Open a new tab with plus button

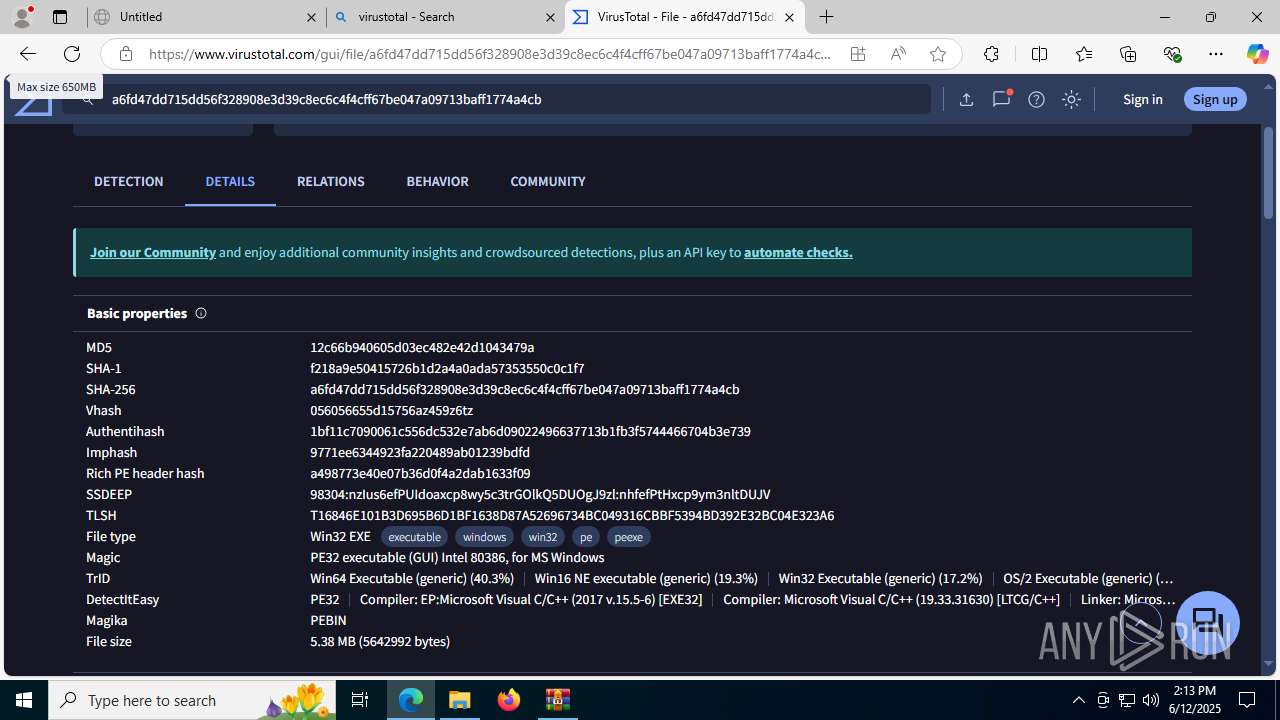point(827,17)
